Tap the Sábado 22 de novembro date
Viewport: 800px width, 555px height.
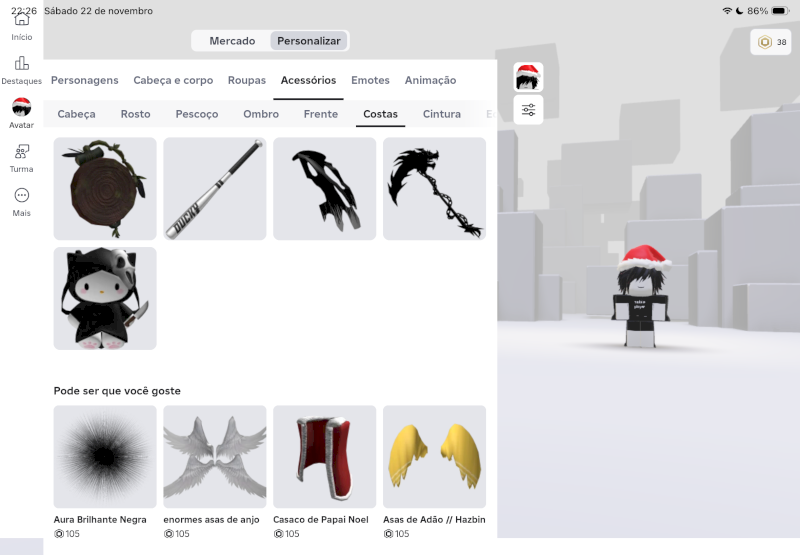tap(98, 11)
